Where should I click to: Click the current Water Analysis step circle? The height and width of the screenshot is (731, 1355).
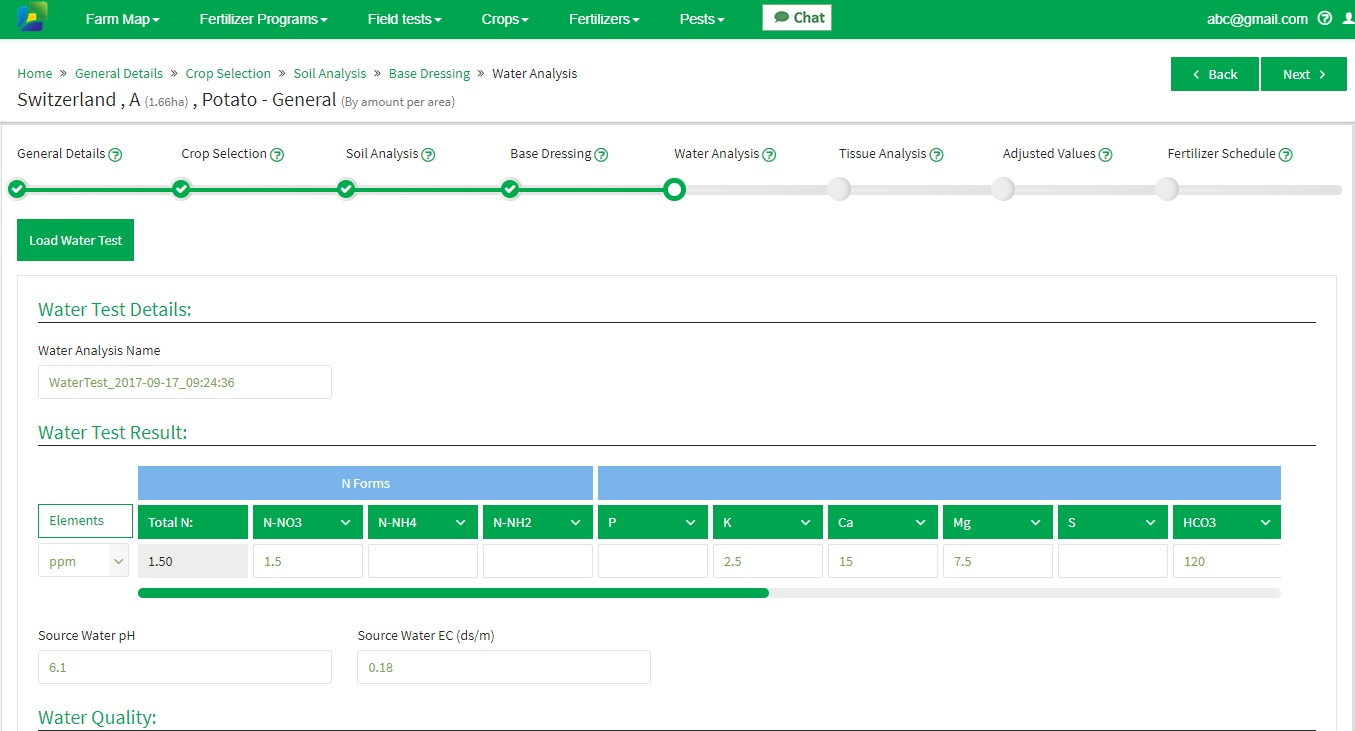[x=675, y=189]
